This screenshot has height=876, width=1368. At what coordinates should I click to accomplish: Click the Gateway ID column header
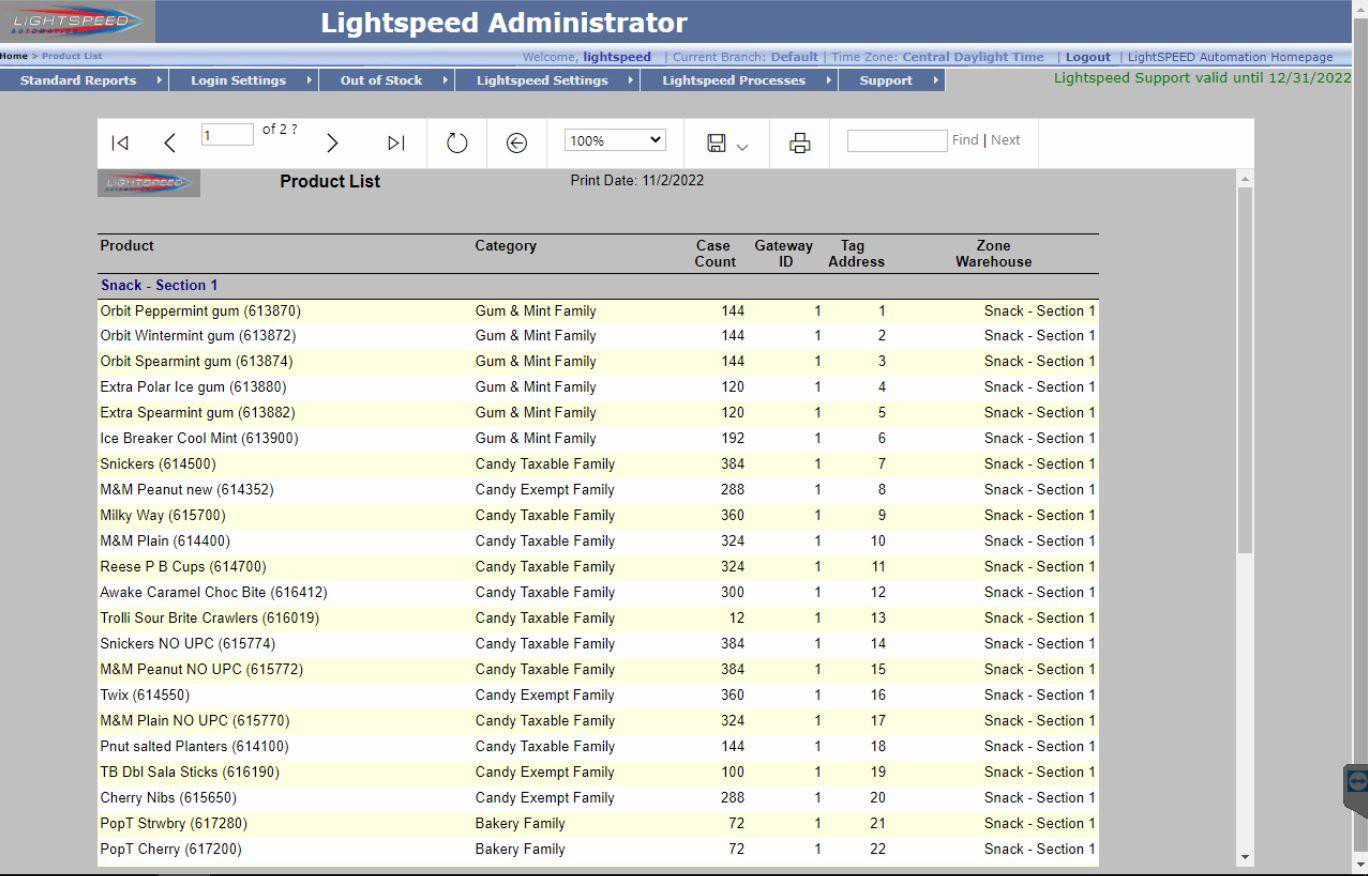(784, 253)
